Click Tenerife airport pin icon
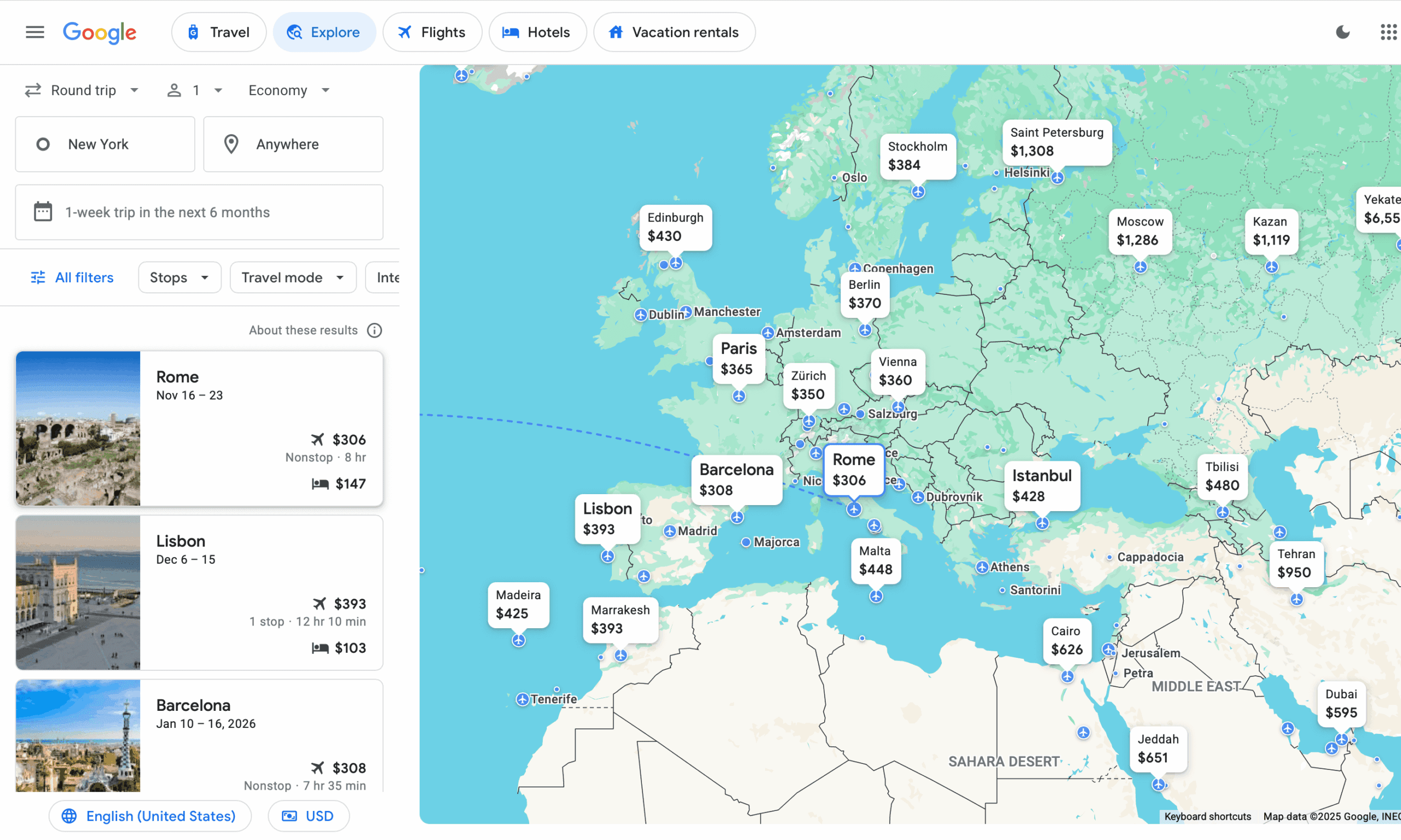 coord(523,699)
